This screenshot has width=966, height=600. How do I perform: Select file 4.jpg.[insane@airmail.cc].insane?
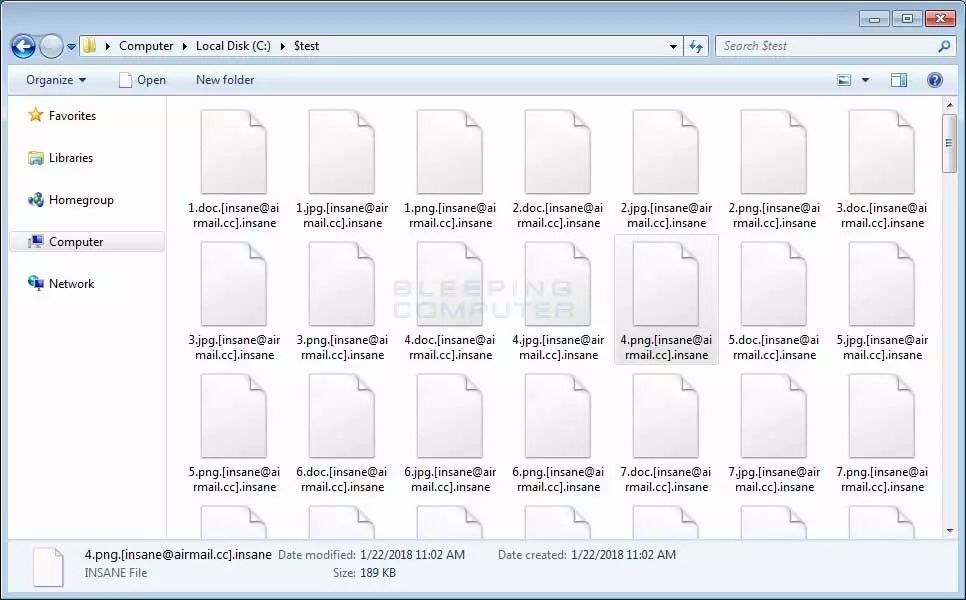click(558, 300)
